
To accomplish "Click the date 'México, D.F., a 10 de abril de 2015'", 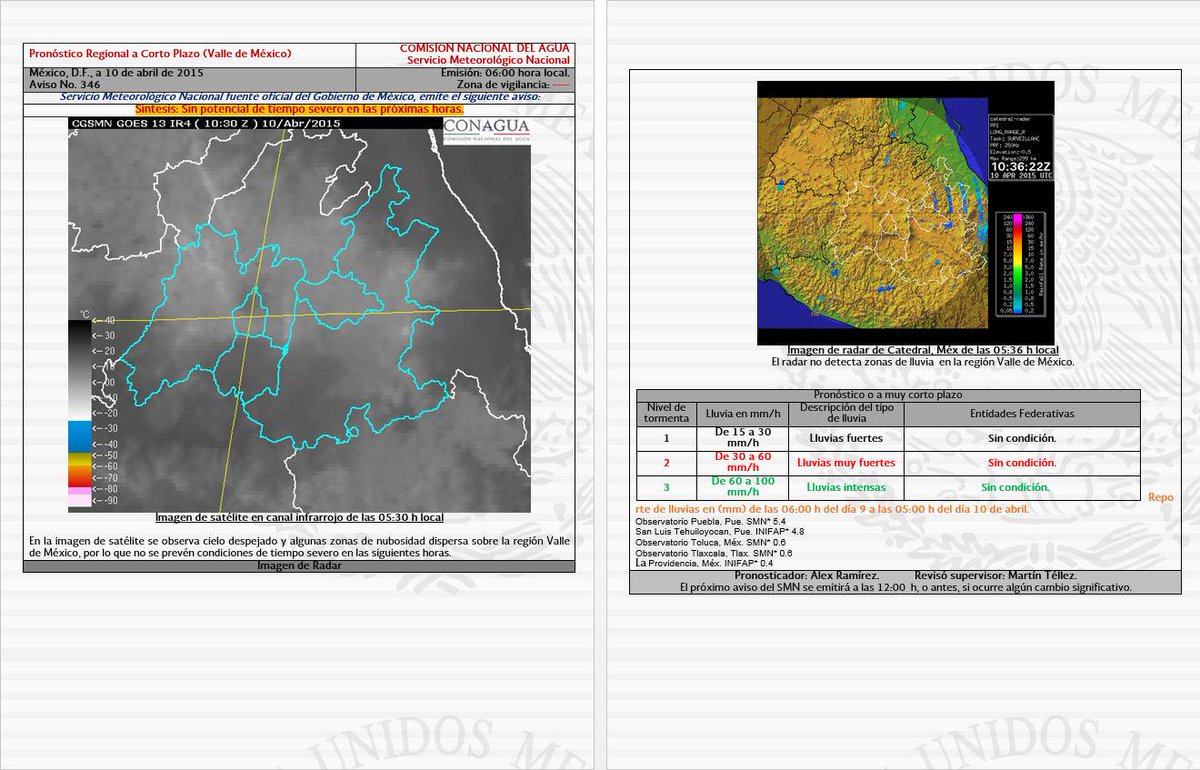I will coord(114,74).
